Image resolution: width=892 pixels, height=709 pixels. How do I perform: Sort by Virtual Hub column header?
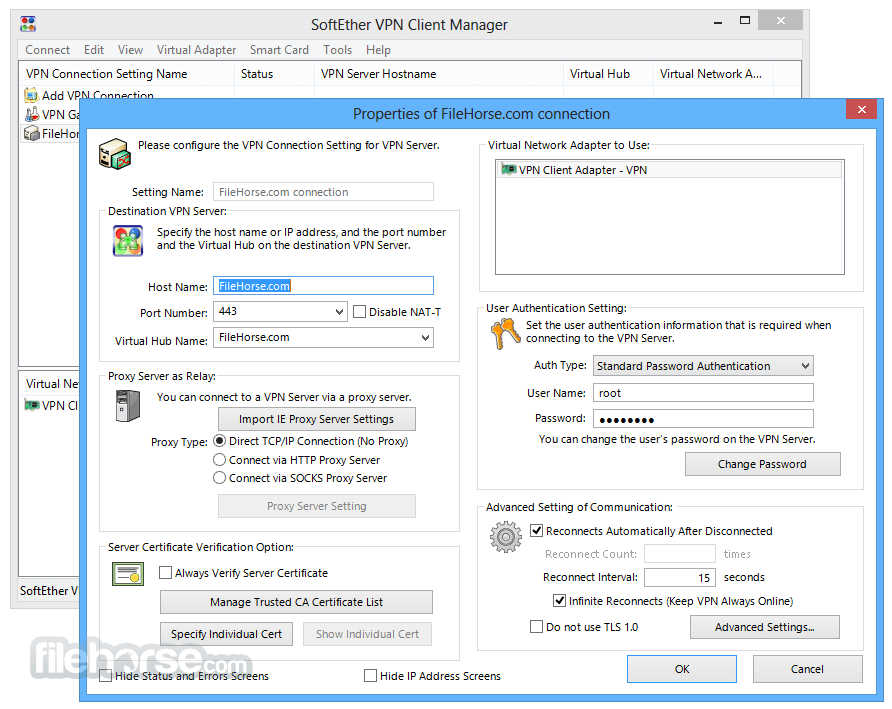[608, 74]
